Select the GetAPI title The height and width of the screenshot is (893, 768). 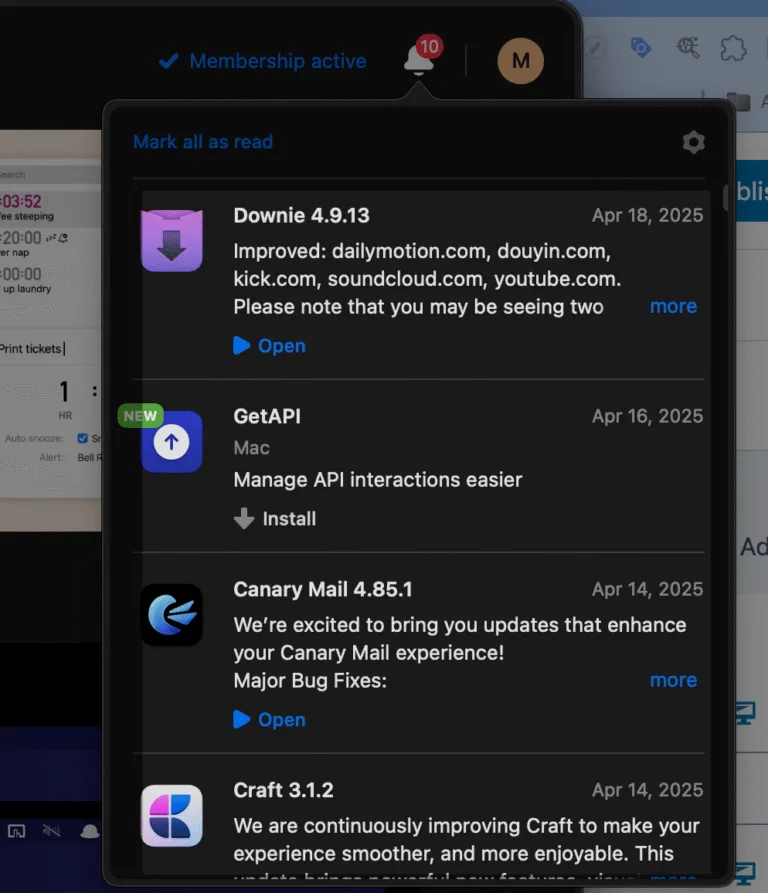coord(267,416)
